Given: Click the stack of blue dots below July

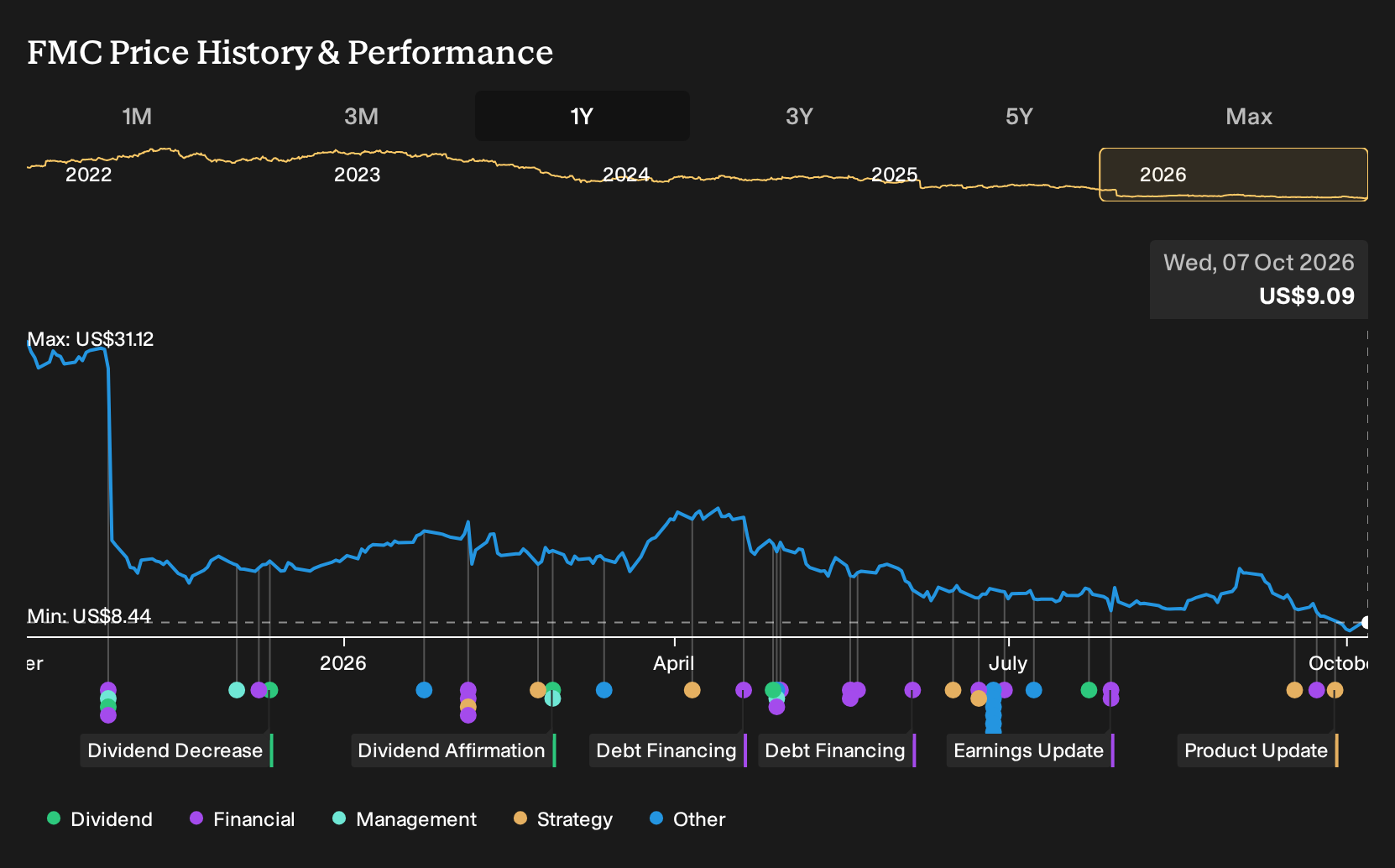Looking at the screenshot, I should tap(993, 708).
